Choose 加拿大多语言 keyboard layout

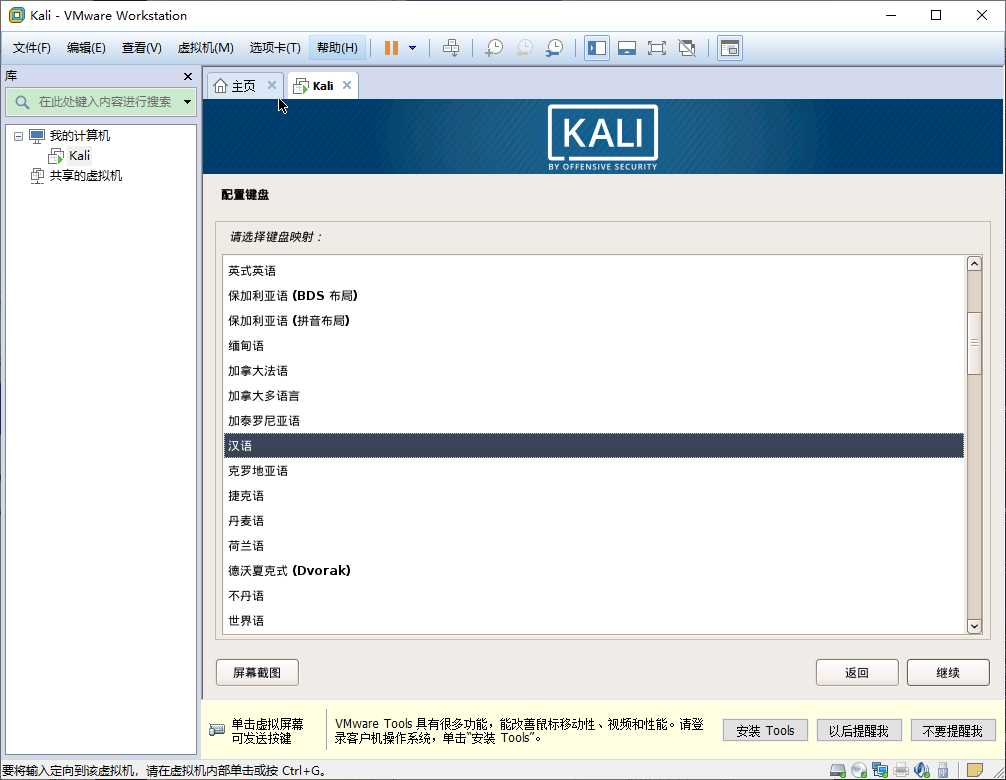[593, 396]
